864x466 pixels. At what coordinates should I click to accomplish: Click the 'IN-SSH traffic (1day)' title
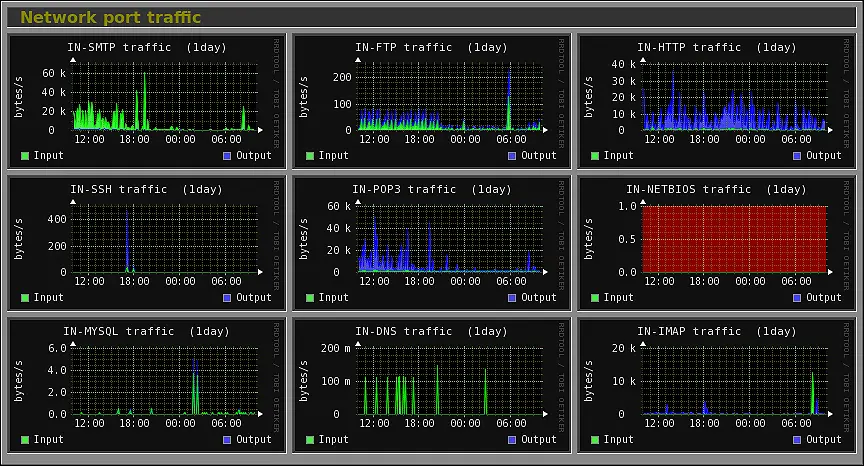(147, 189)
